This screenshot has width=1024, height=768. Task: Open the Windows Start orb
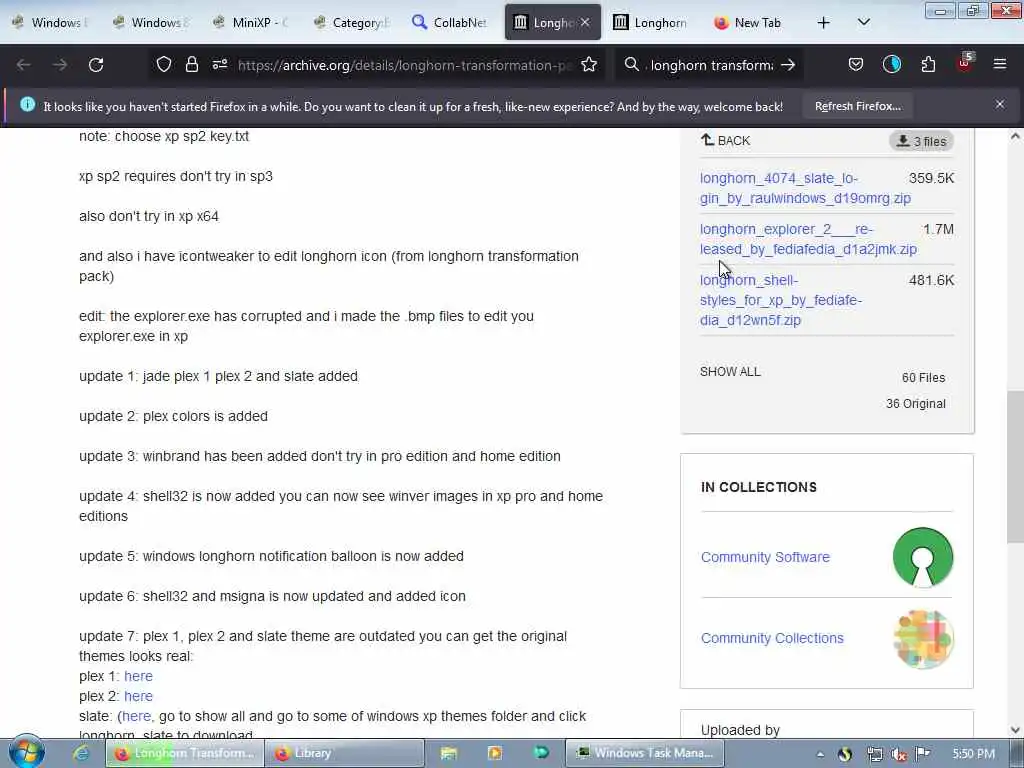coord(26,752)
